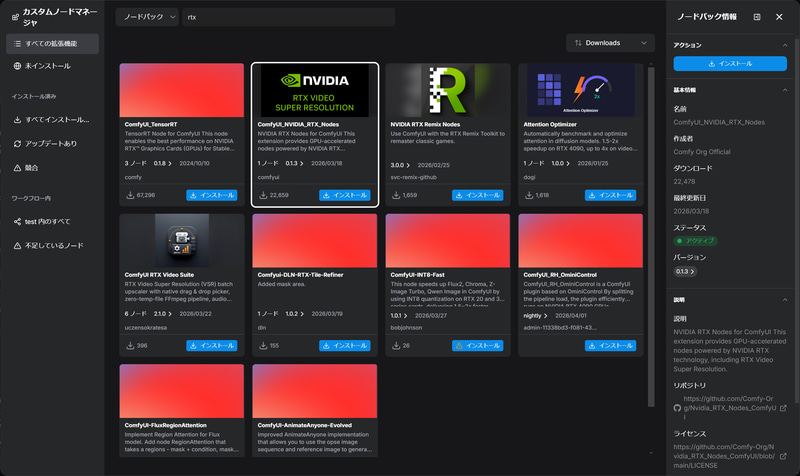
Task: Collapse the 基本情報 section
Action: click(x=785, y=90)
